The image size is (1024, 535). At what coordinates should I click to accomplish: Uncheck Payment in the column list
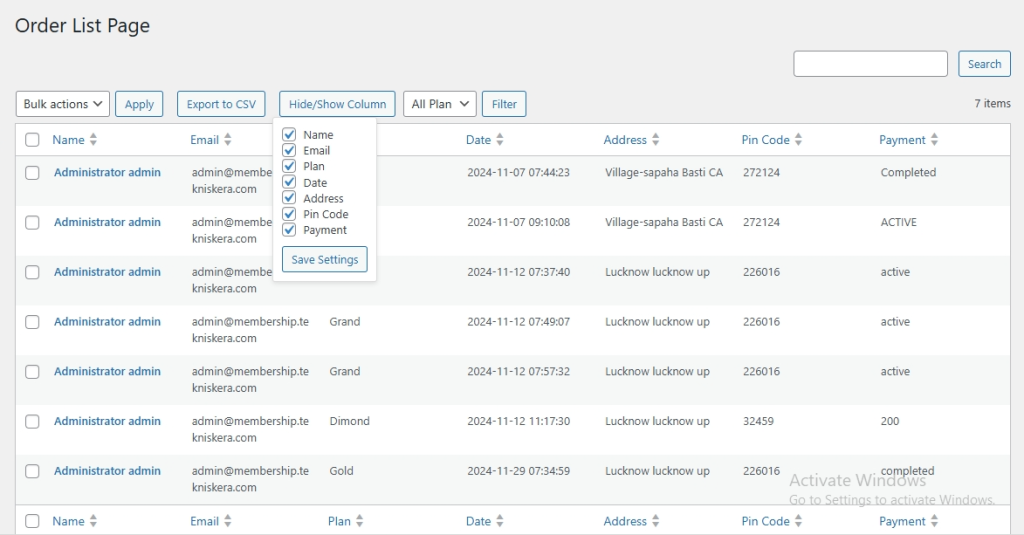click(x=289, y=230)
